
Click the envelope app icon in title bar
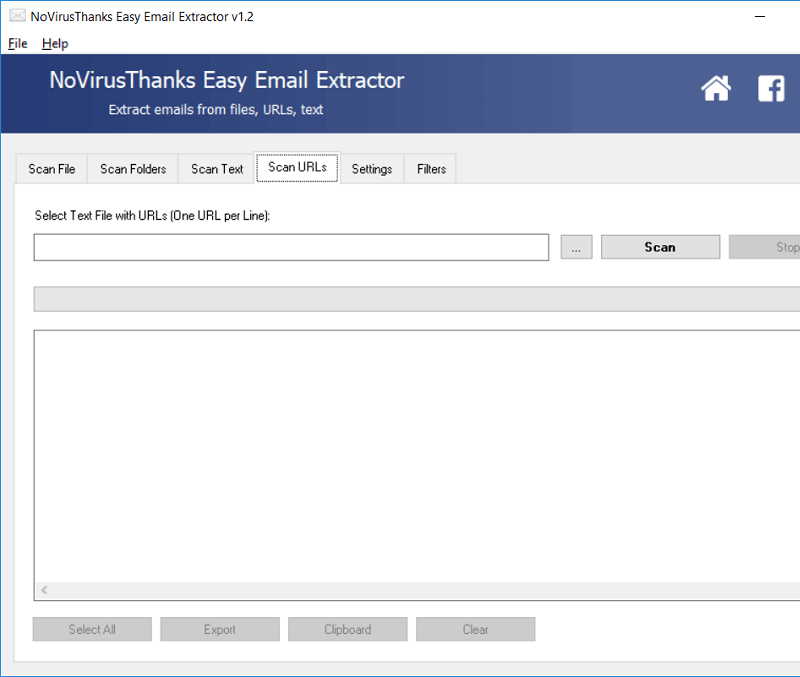(17, 16)
